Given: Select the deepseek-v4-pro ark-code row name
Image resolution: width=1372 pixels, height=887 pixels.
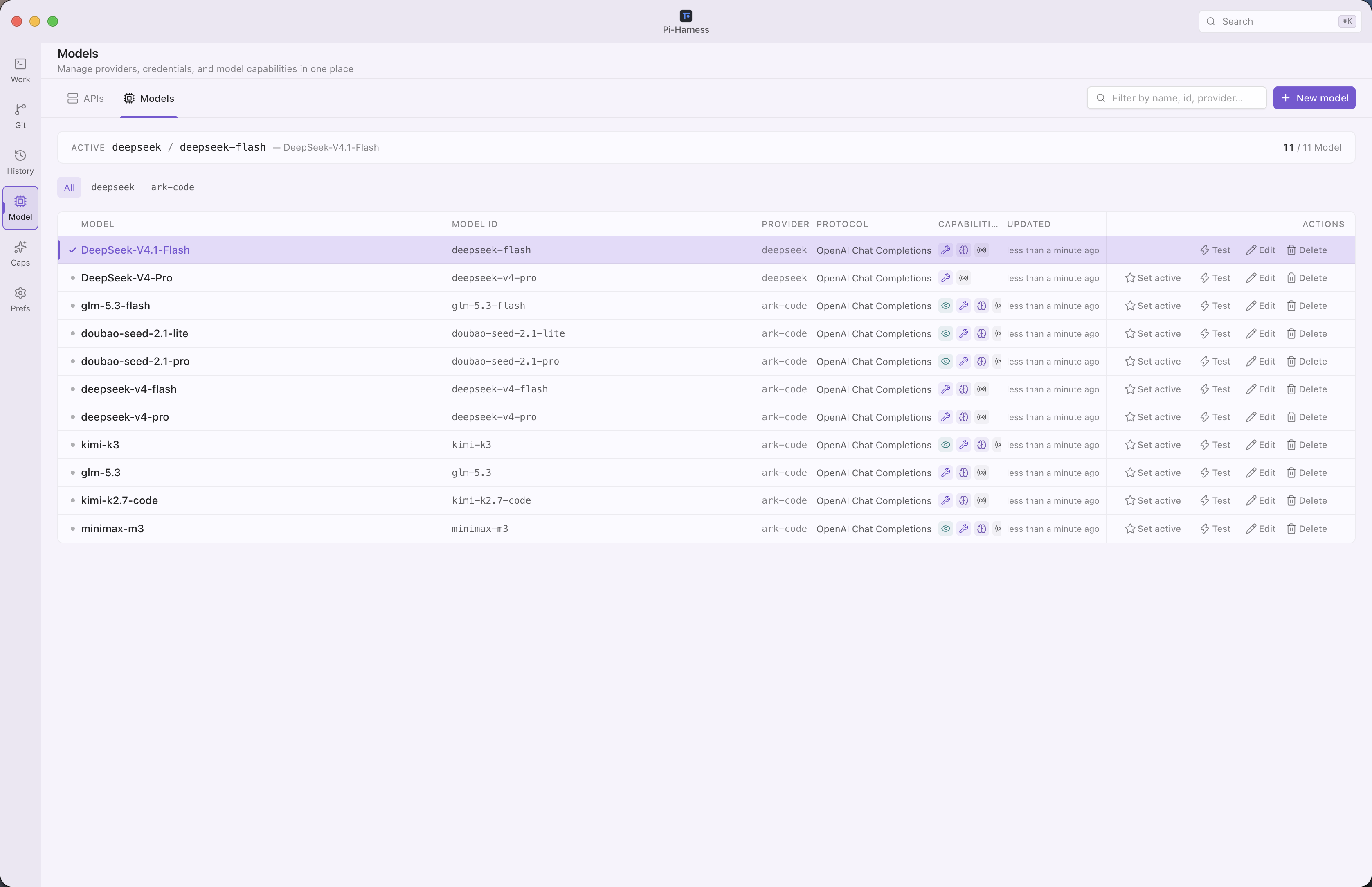Looking at the screenshot, I should 125,417.
